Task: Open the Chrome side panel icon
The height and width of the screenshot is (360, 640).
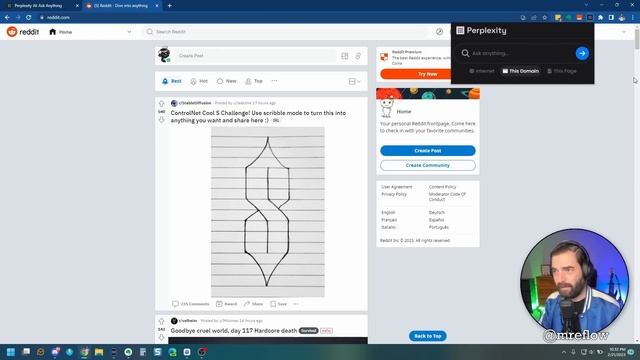Action: (x=611, y=18)
